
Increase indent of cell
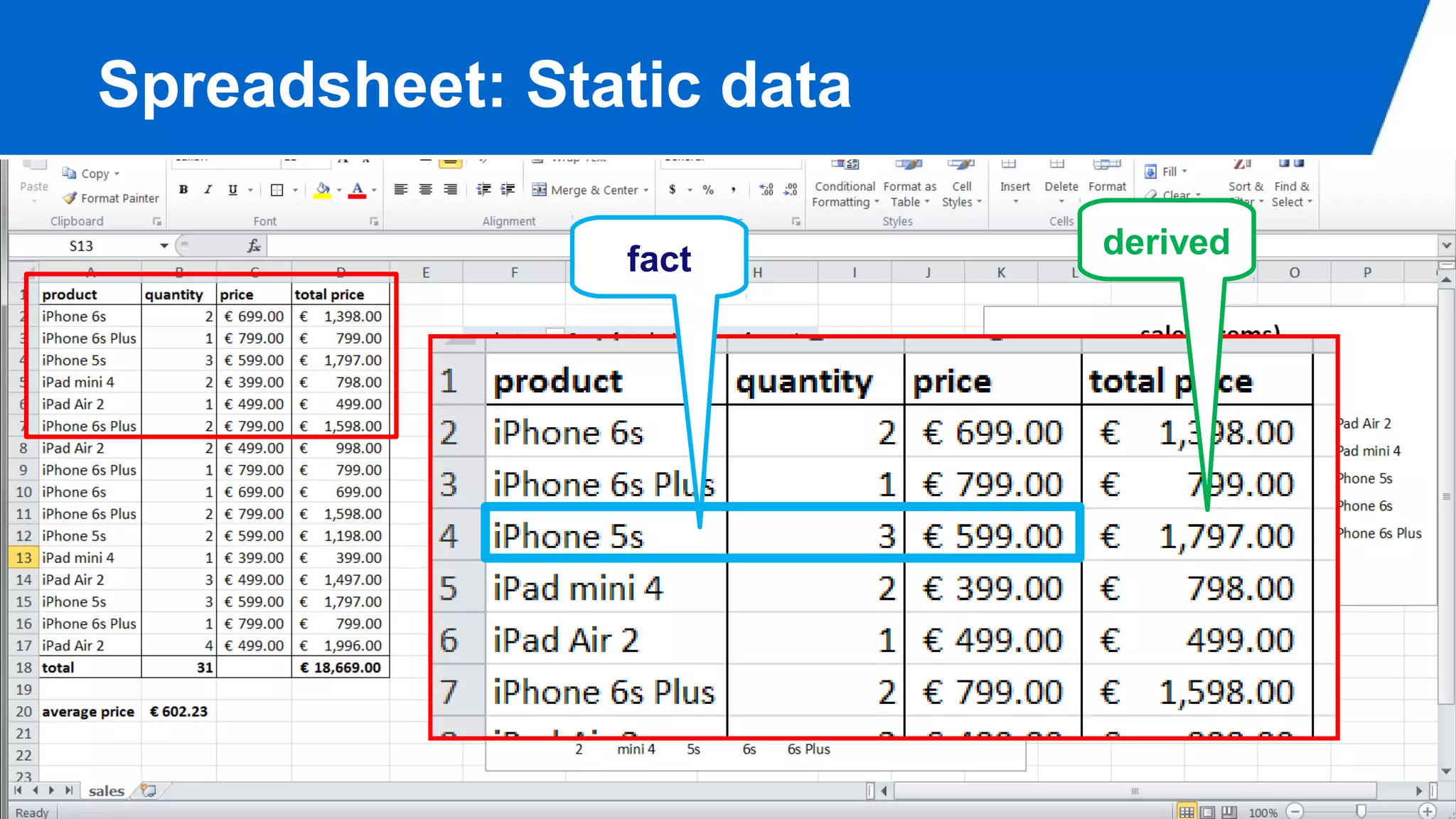(508, 189)
